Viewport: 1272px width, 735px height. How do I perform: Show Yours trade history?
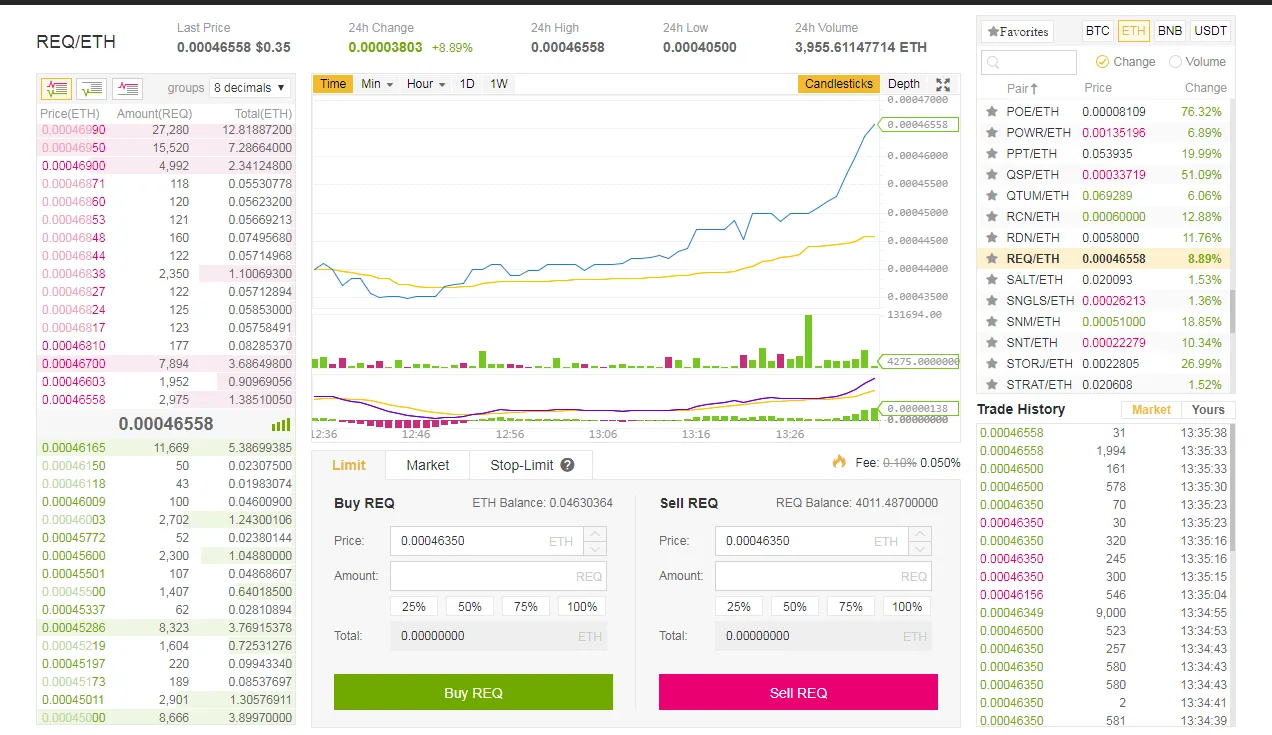[1208, 409]
